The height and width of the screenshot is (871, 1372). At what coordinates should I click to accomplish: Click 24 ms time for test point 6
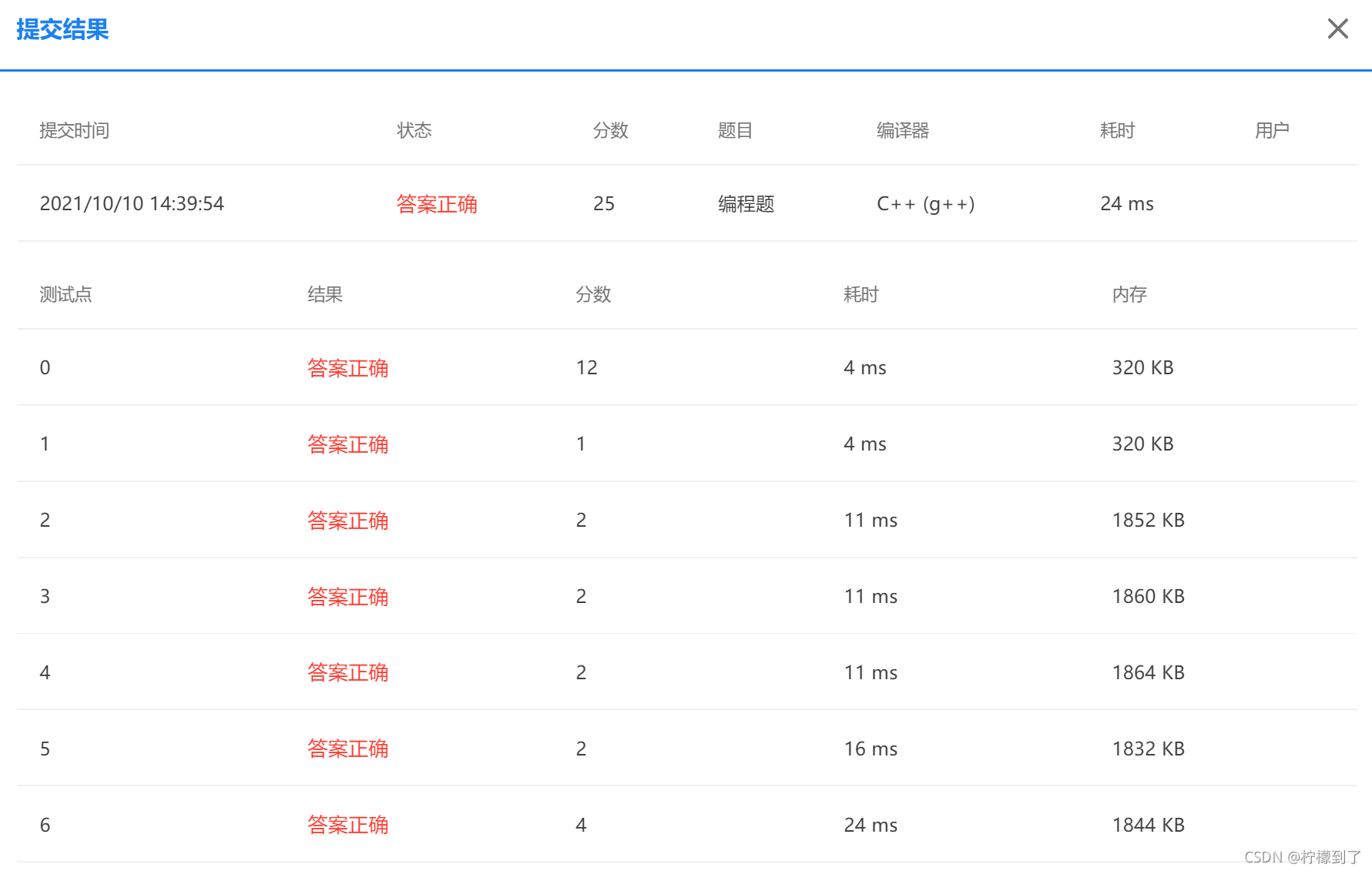tap(871, 826)
